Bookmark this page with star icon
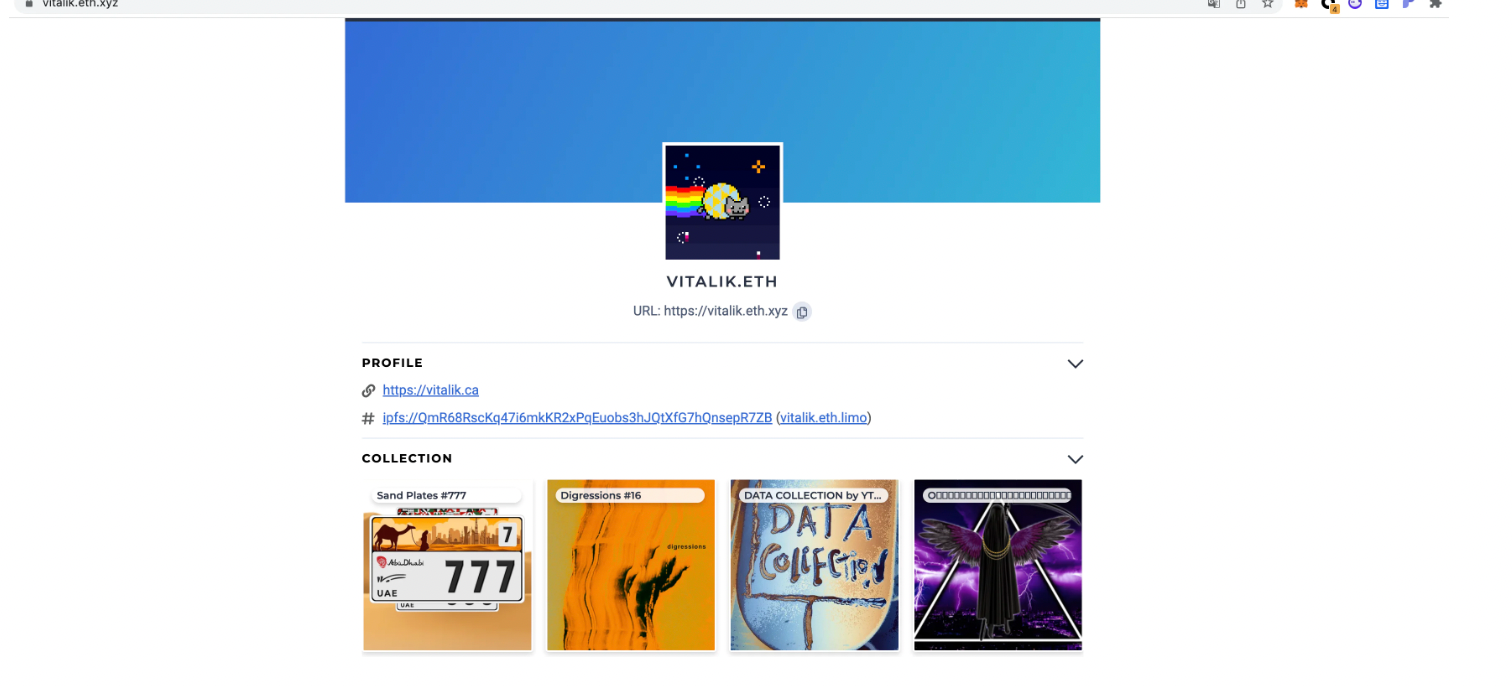 (x=1267, y=4)
